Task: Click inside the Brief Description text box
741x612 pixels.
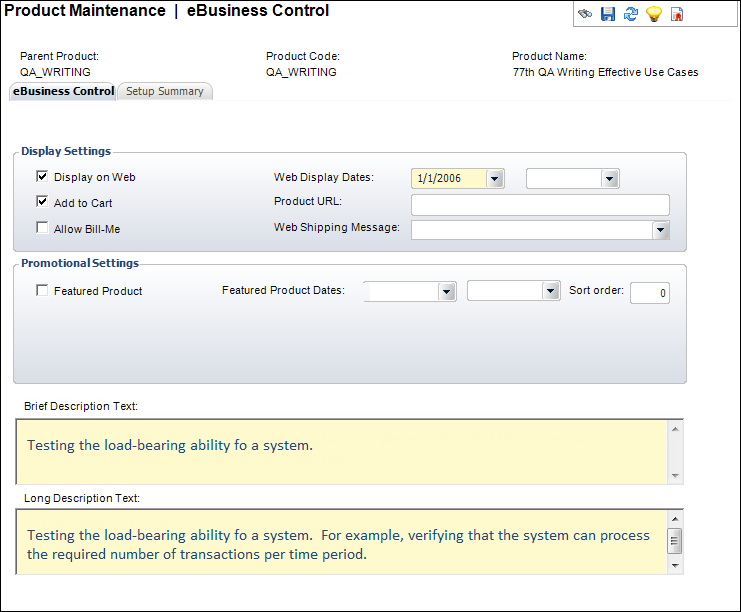Action: [342, 451]
